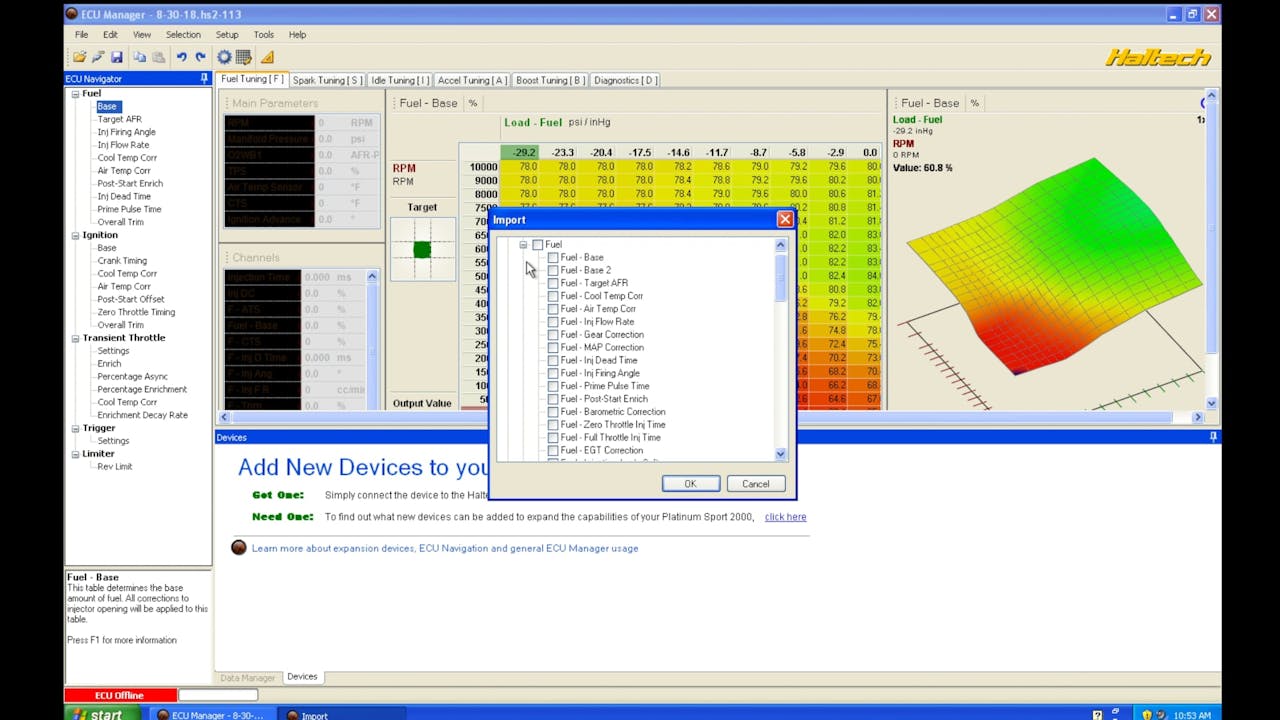This screenshot has width=1280, height=720.
Task: Click the table grid toolbar icon
Action: pyautogui.click(x=243, y=58)
